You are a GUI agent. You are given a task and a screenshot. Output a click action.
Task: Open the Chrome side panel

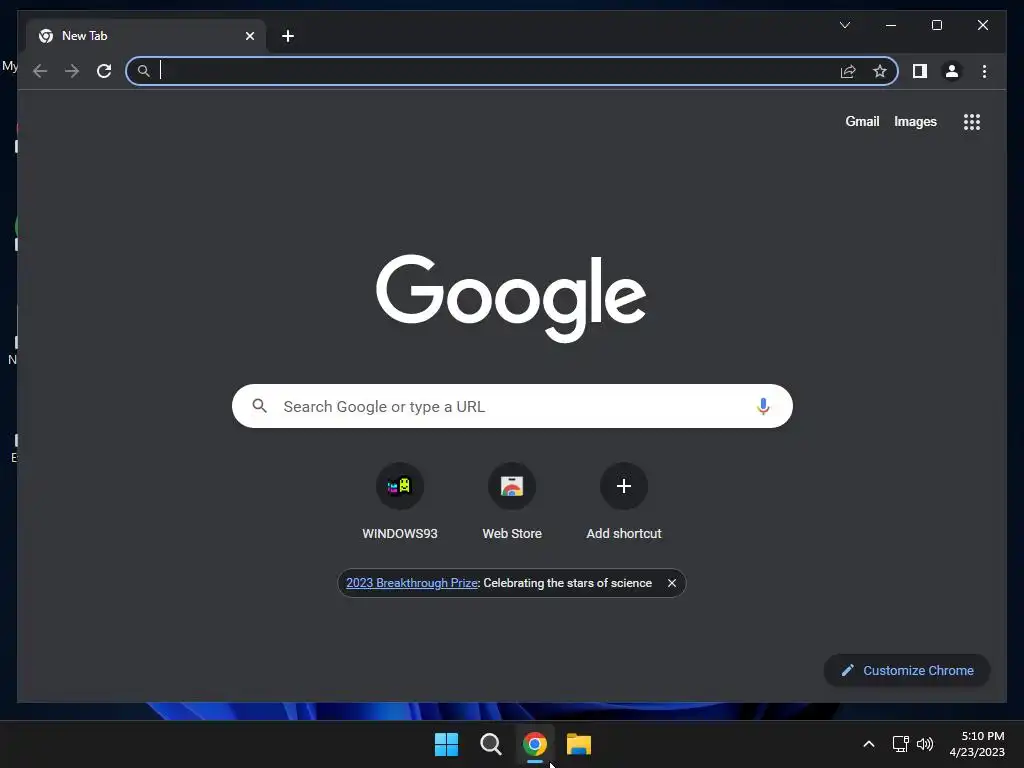click(920, 71)
